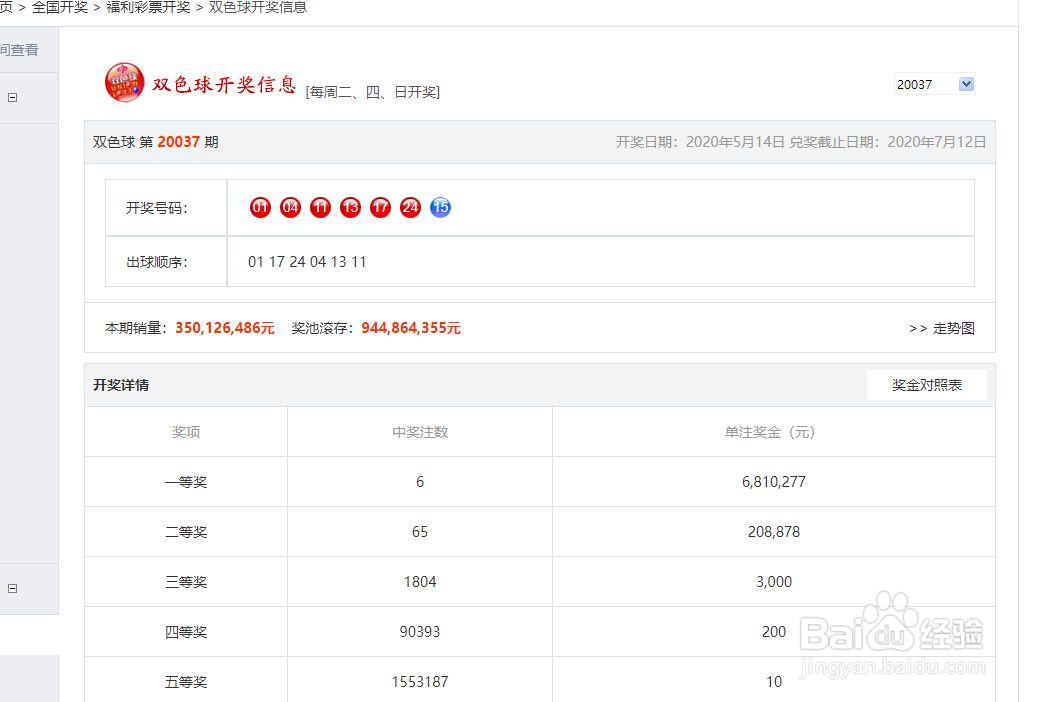Select the red ball 13

[x=350, y=207]
